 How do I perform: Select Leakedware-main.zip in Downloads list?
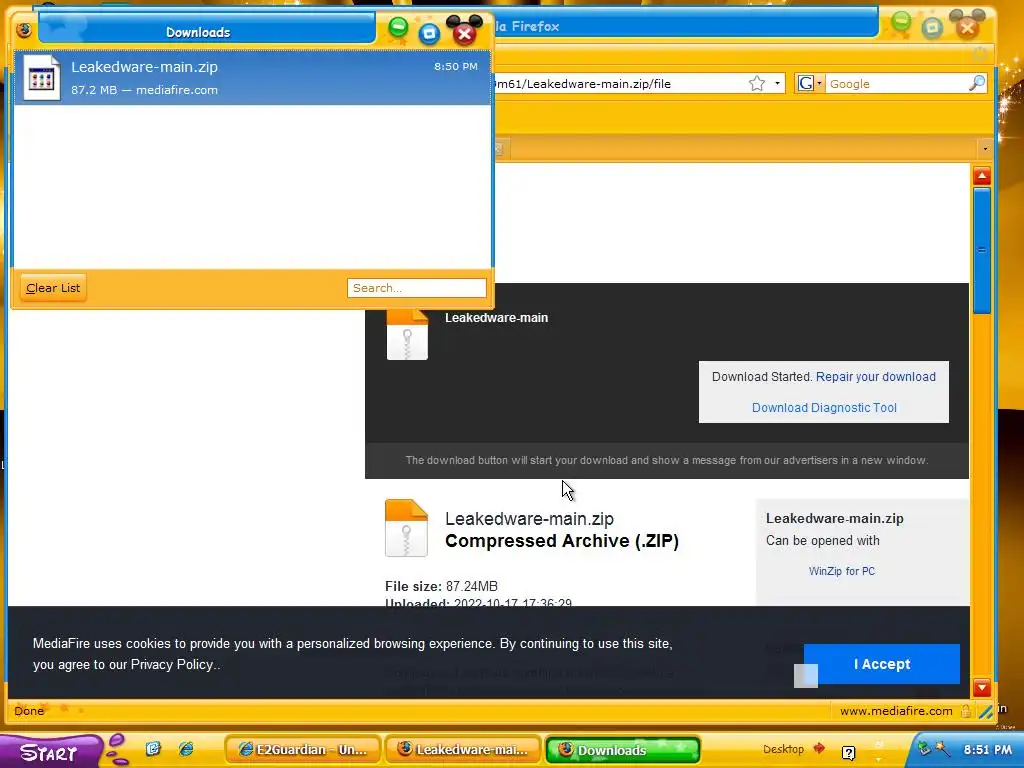click(x=252, y=78)
